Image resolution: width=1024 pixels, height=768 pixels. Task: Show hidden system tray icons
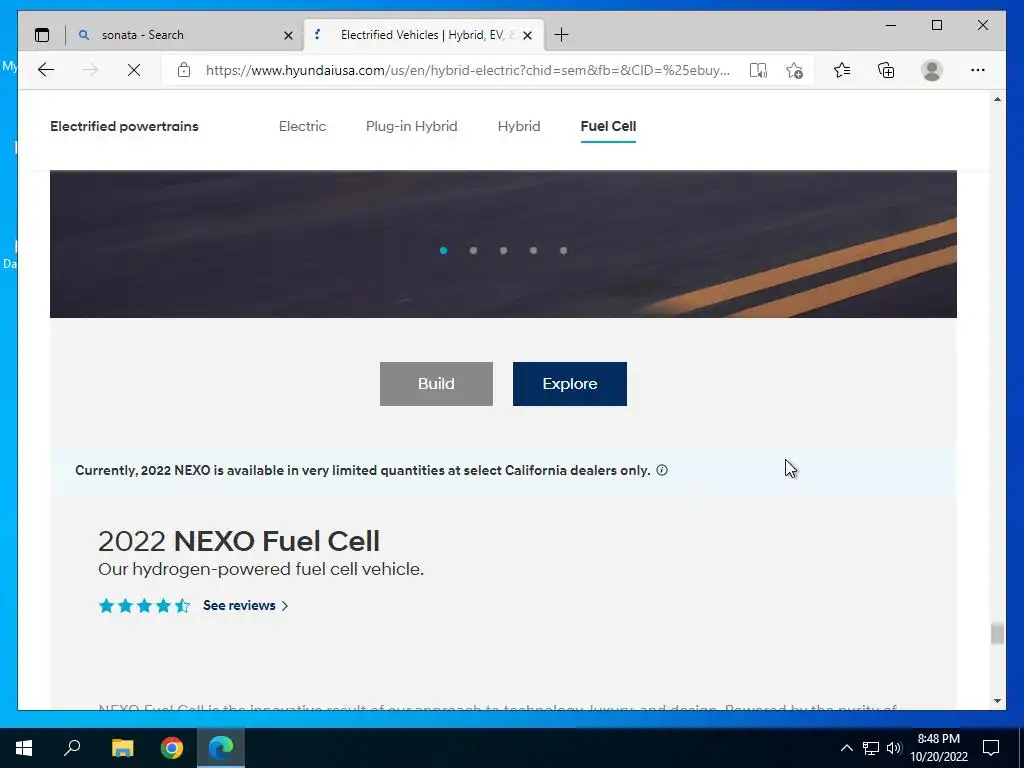pos(846,748)
